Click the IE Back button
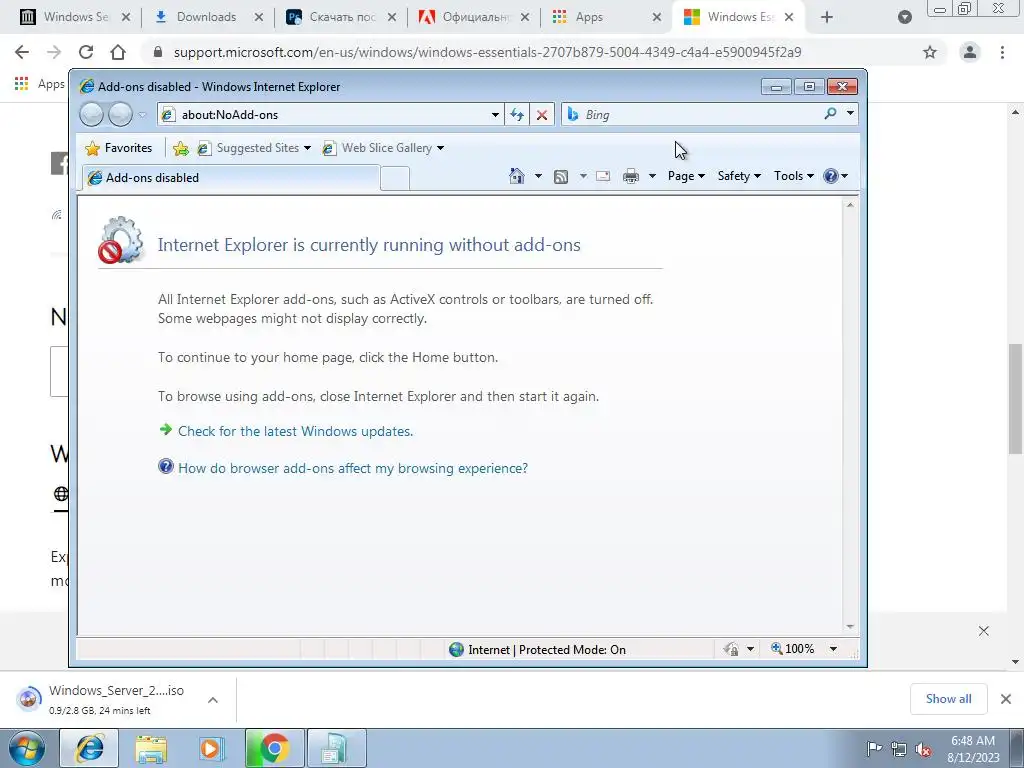This screenshot has width=1024, height=768. click(x=91, y=115)
